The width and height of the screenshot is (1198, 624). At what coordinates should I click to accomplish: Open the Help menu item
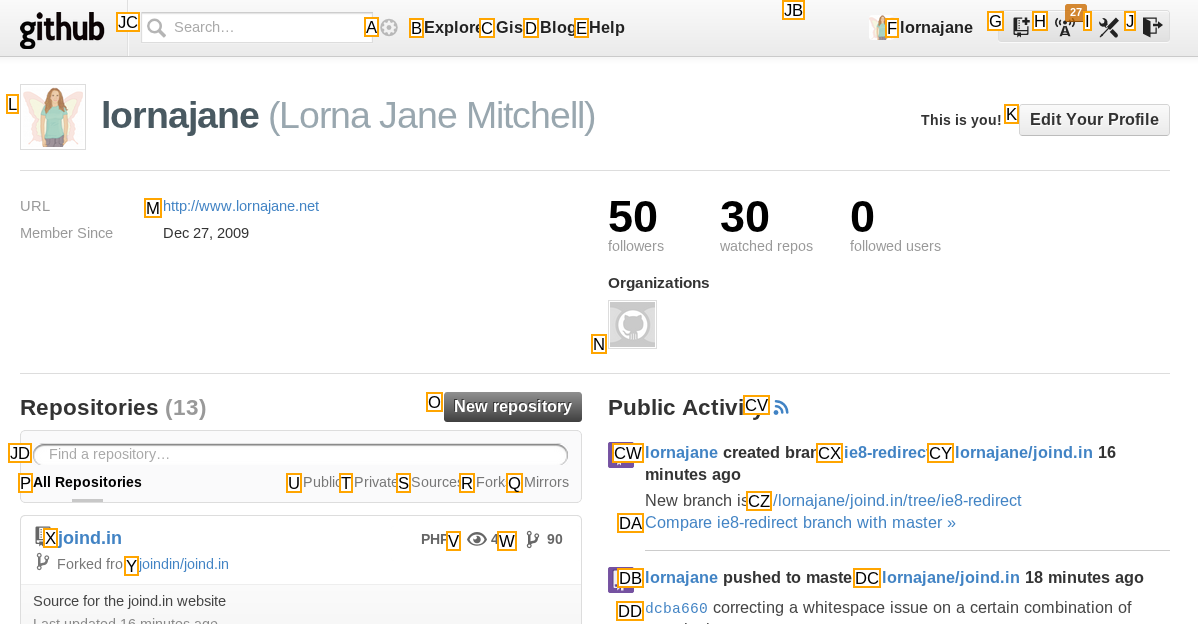point(607,27)
